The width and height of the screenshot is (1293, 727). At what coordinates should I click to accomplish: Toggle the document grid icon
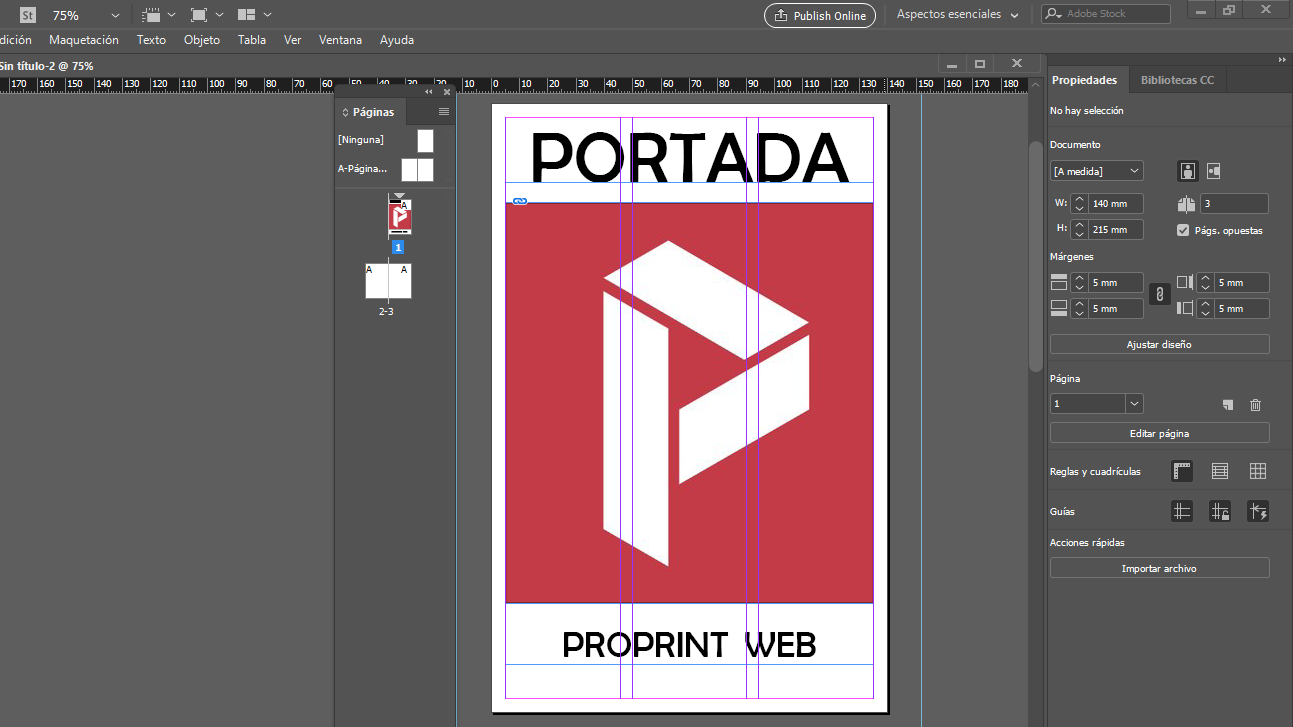(1258, 471)
